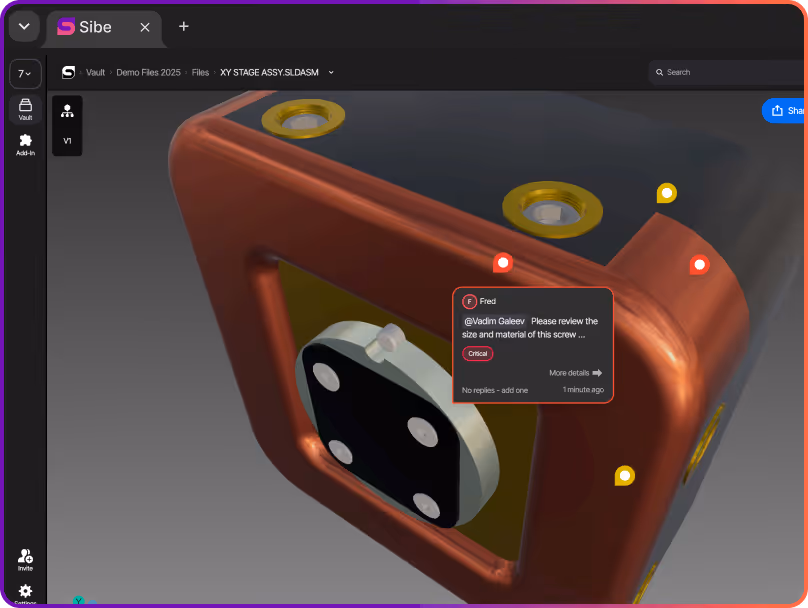Click the comment text about screw size
Image resolution: width=808 pixels, height=608 pixels.
pos(530,328)
